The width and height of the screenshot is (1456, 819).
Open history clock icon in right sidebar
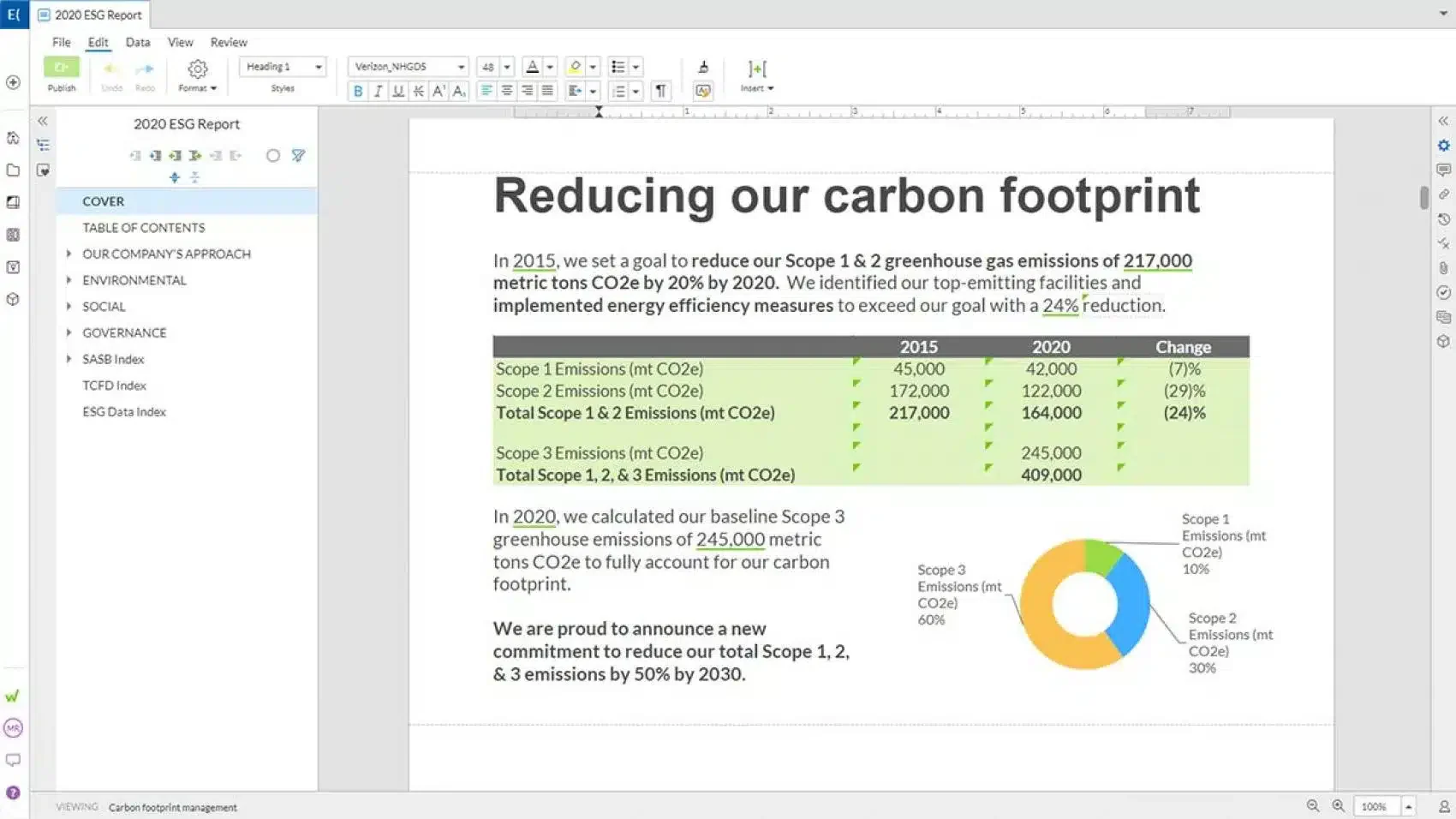(1443, 219)
